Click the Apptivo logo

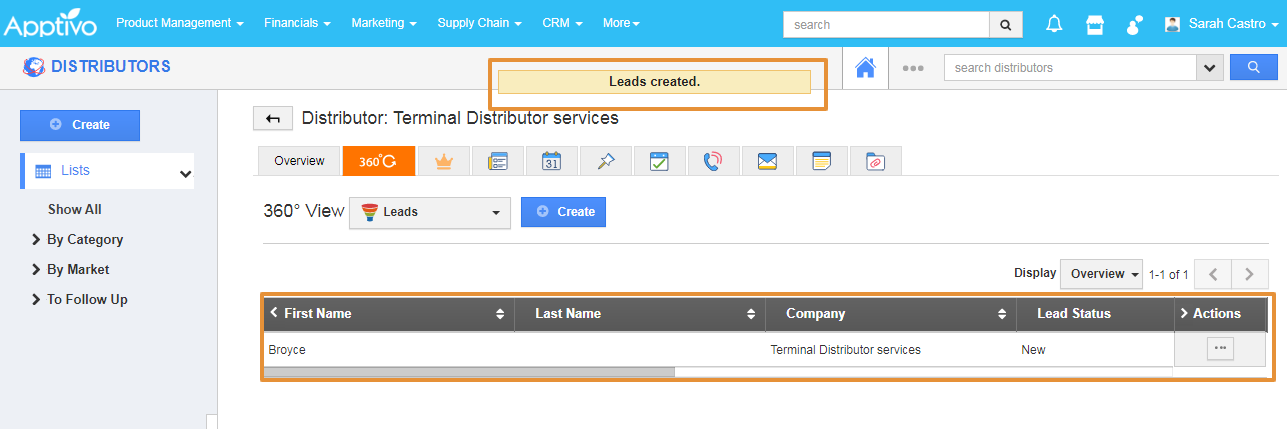(52, 24)
